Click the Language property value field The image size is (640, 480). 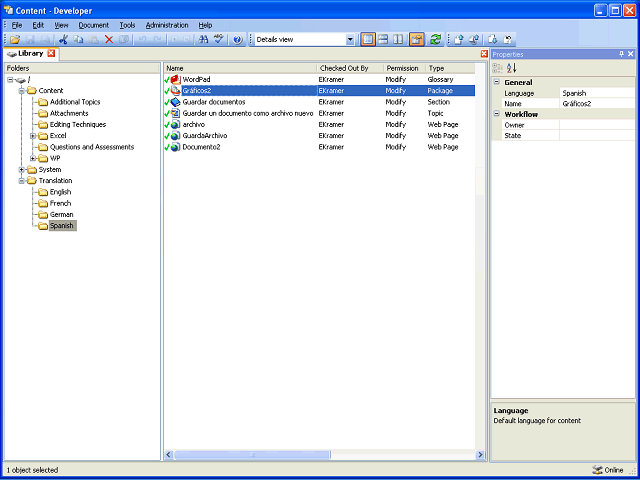[x=597, y=93]
